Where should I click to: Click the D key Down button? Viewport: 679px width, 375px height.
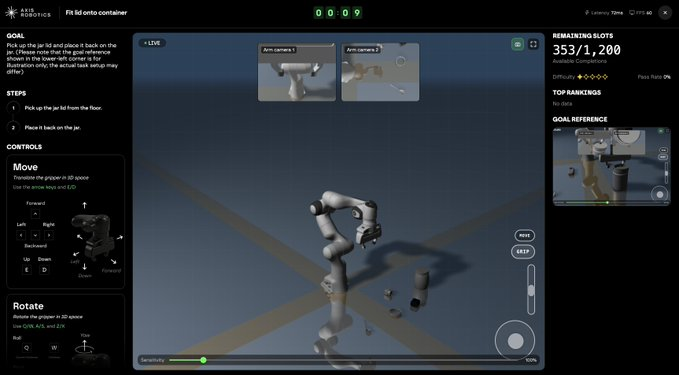(x=44, y=270)
